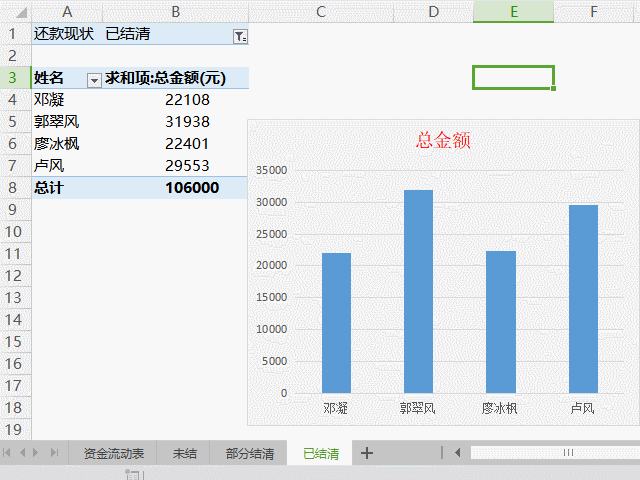Click the 郭翠风 bar in chart

(418, 291)
